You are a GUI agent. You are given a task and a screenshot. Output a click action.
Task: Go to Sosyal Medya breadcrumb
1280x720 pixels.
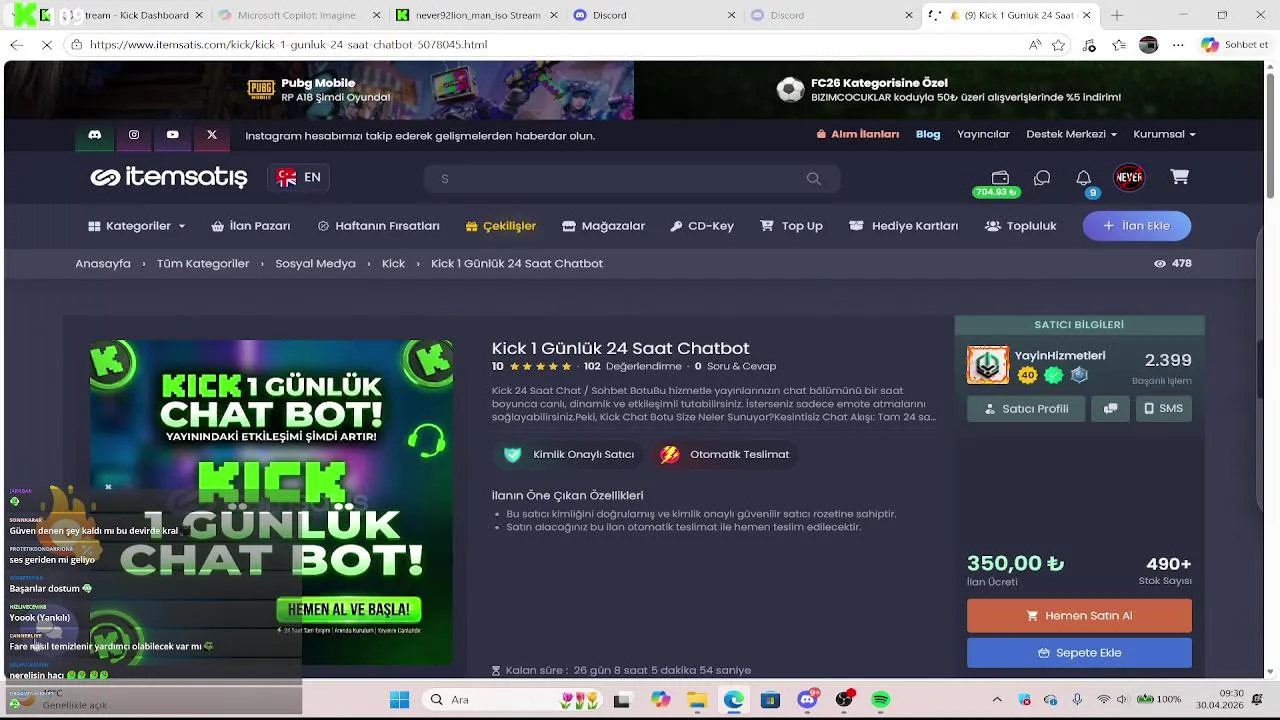point(315,263)
